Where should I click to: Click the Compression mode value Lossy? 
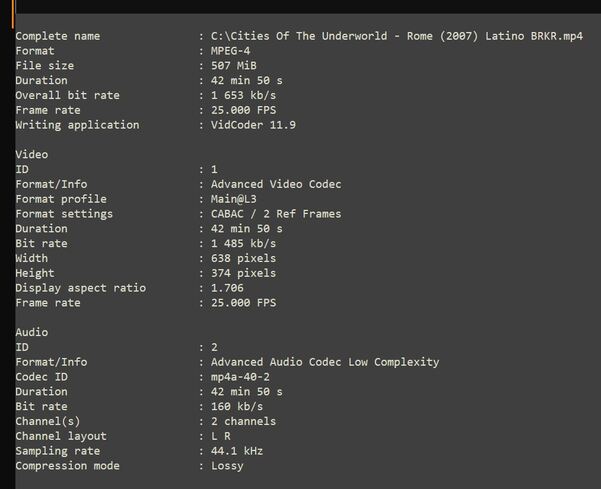[x=229, y=466]
